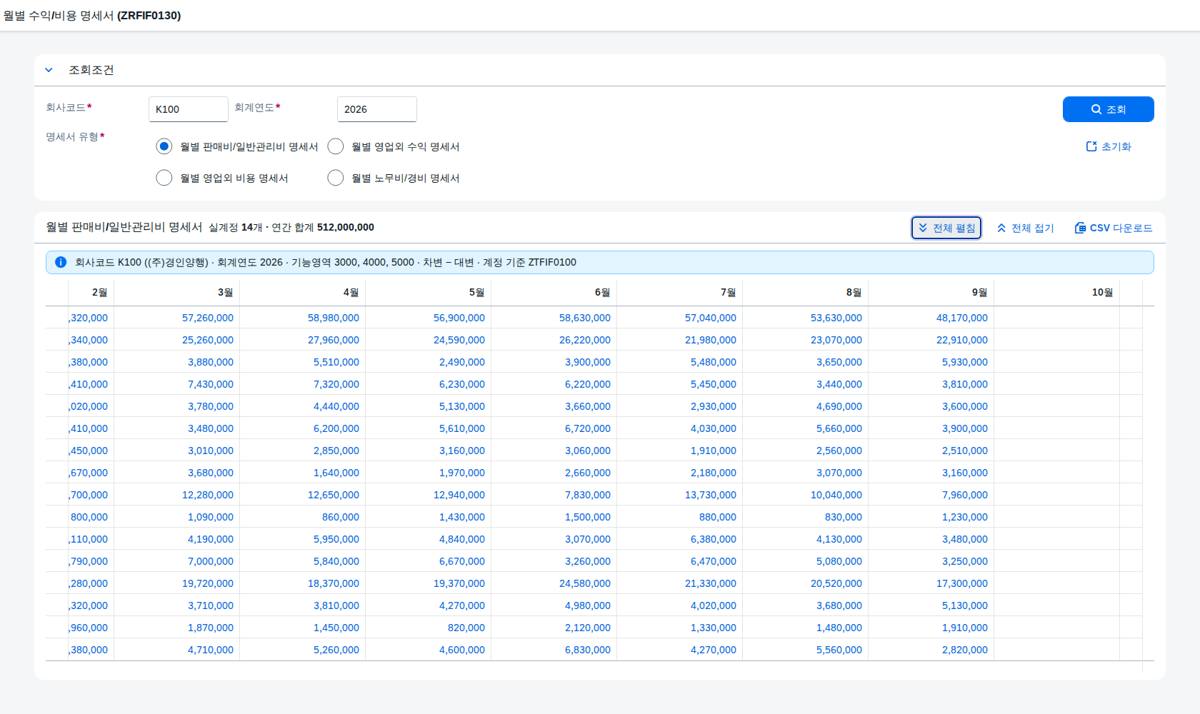Open the 12,280,000 amount link

[x=208, y=495]
